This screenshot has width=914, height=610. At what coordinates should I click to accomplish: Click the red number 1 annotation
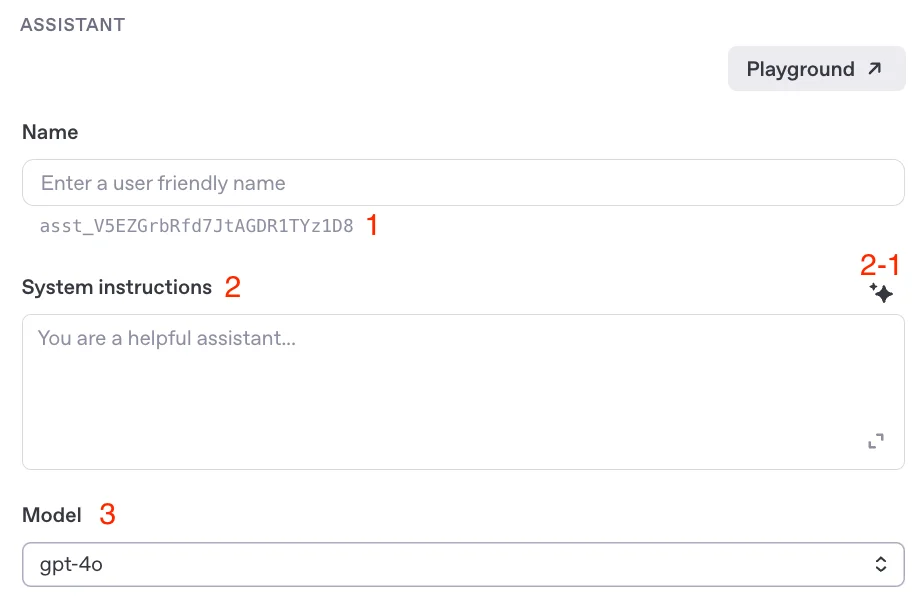(x=372, y=225)
